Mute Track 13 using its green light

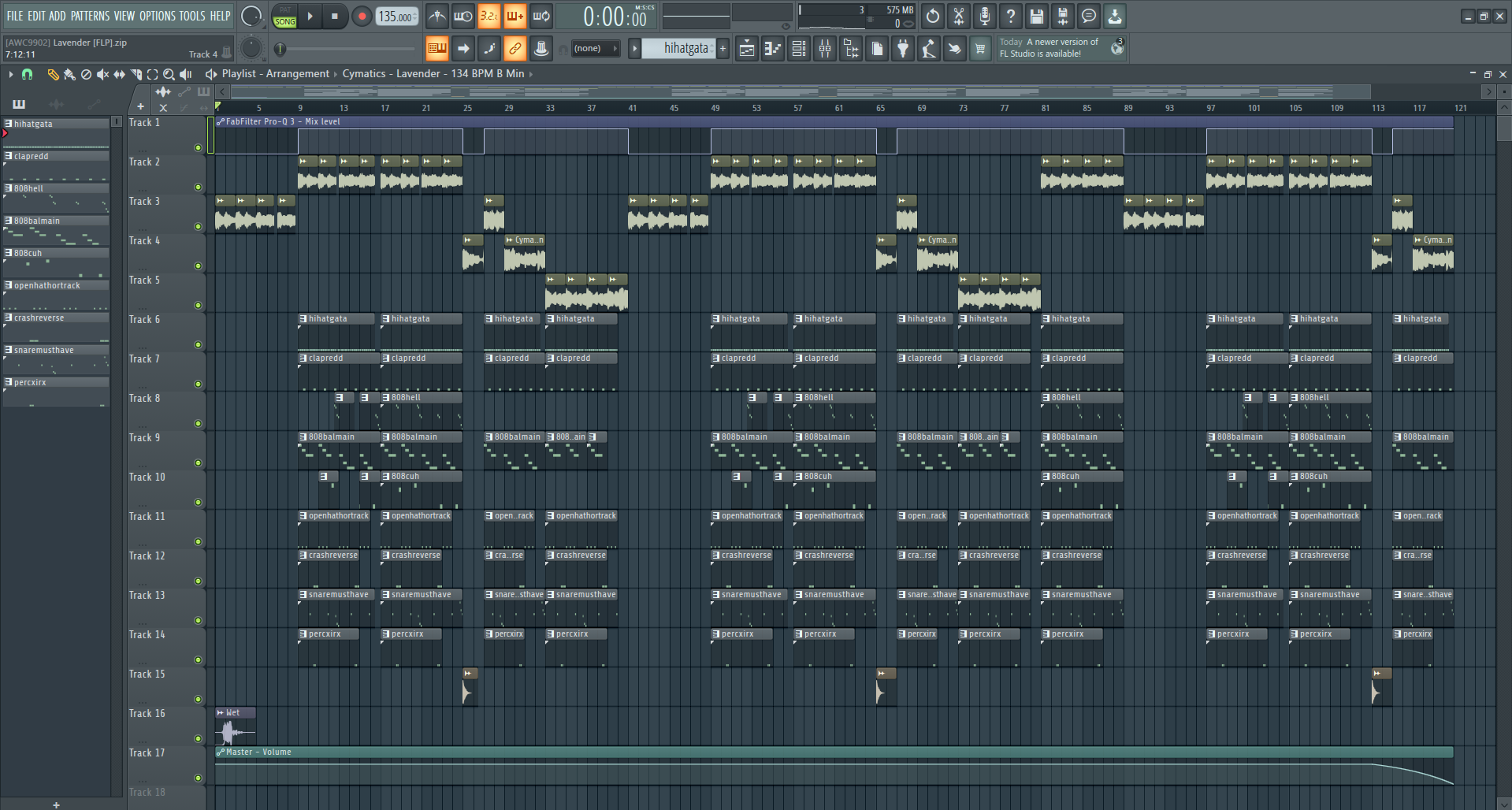tap(198, 620)
